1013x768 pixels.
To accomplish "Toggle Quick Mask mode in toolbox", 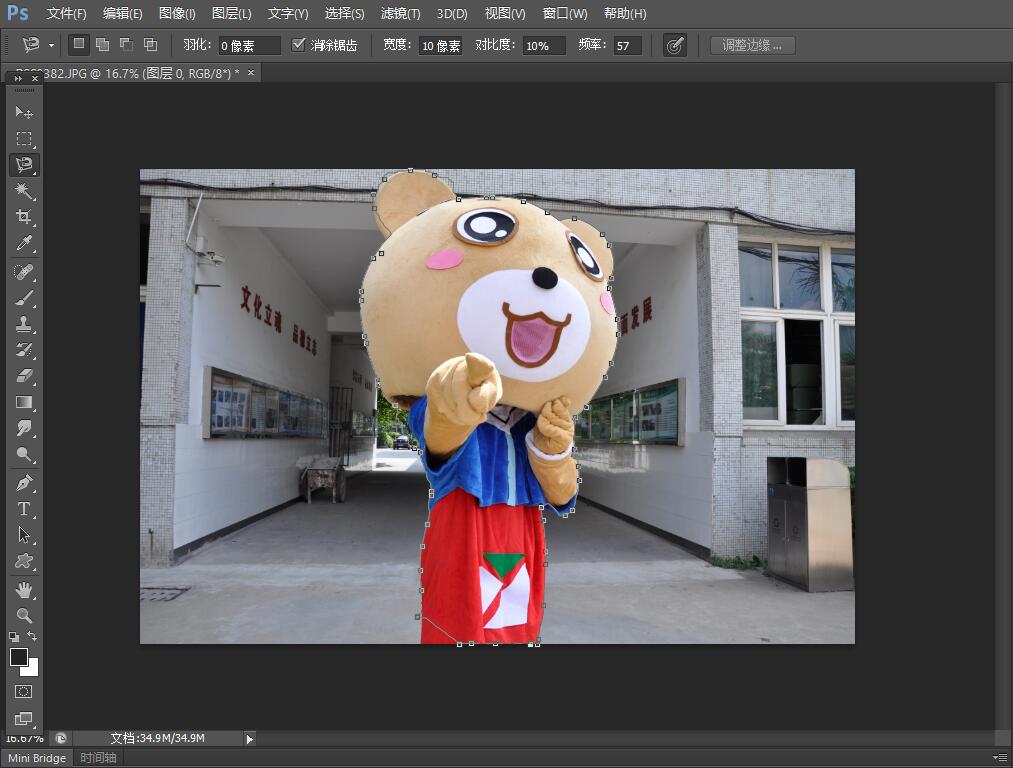I will [24, 691].
